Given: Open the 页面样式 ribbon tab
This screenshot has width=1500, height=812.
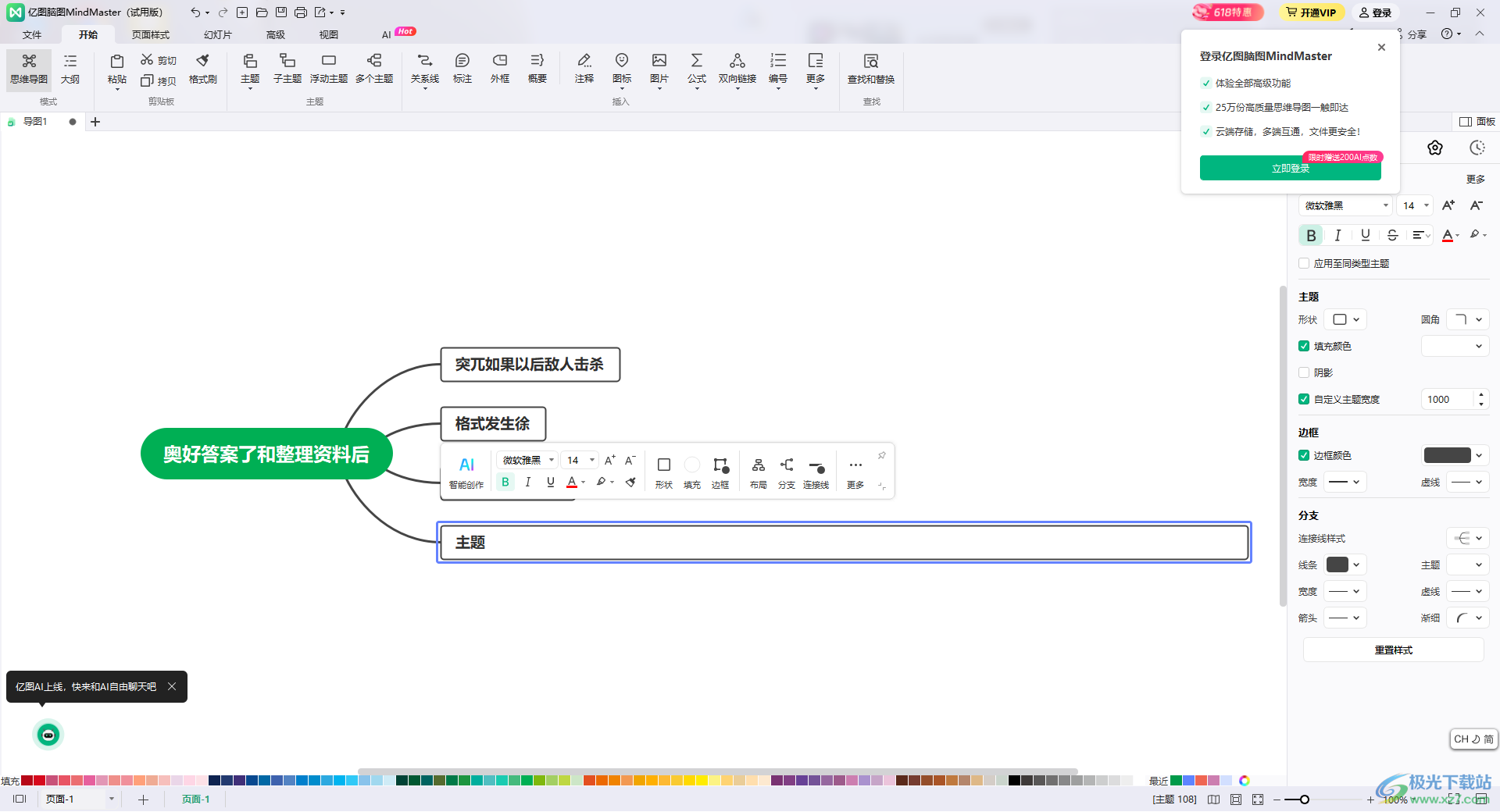Looking at the screenshot, I should point(150,34).
